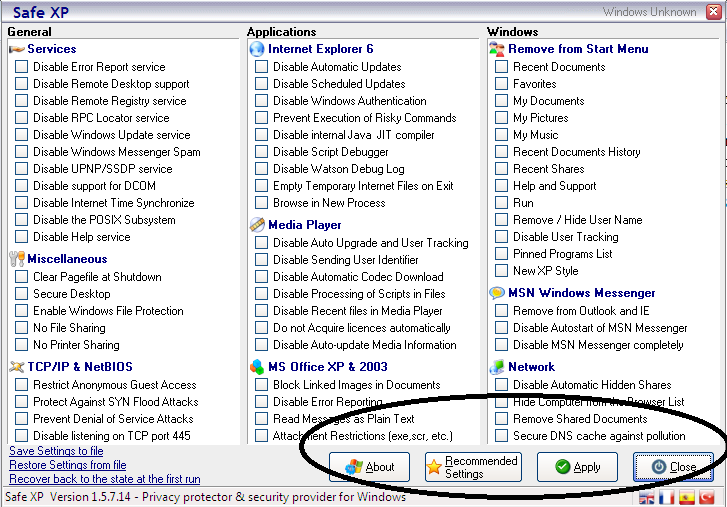Switch language with the Spanish flag icon
Viewport: 727px width, 507px height.
point(687,498)
